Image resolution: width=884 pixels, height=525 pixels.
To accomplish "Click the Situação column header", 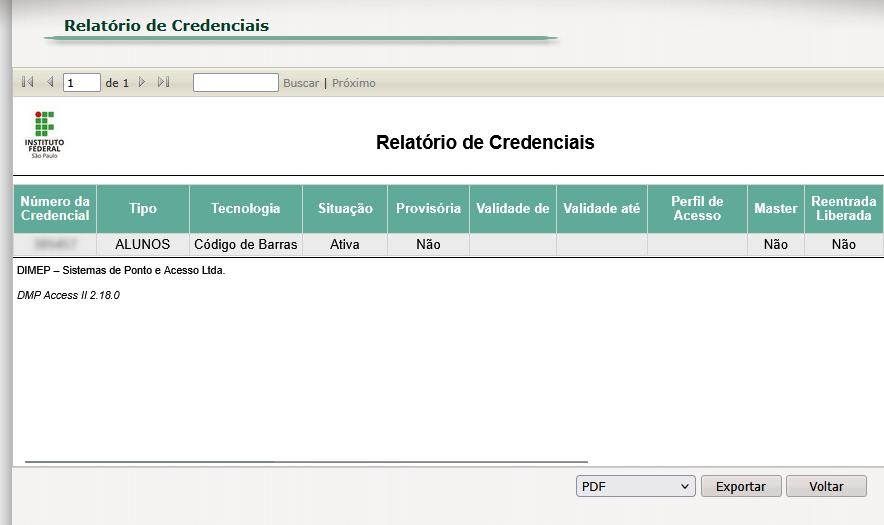I will tap(345, 209).
